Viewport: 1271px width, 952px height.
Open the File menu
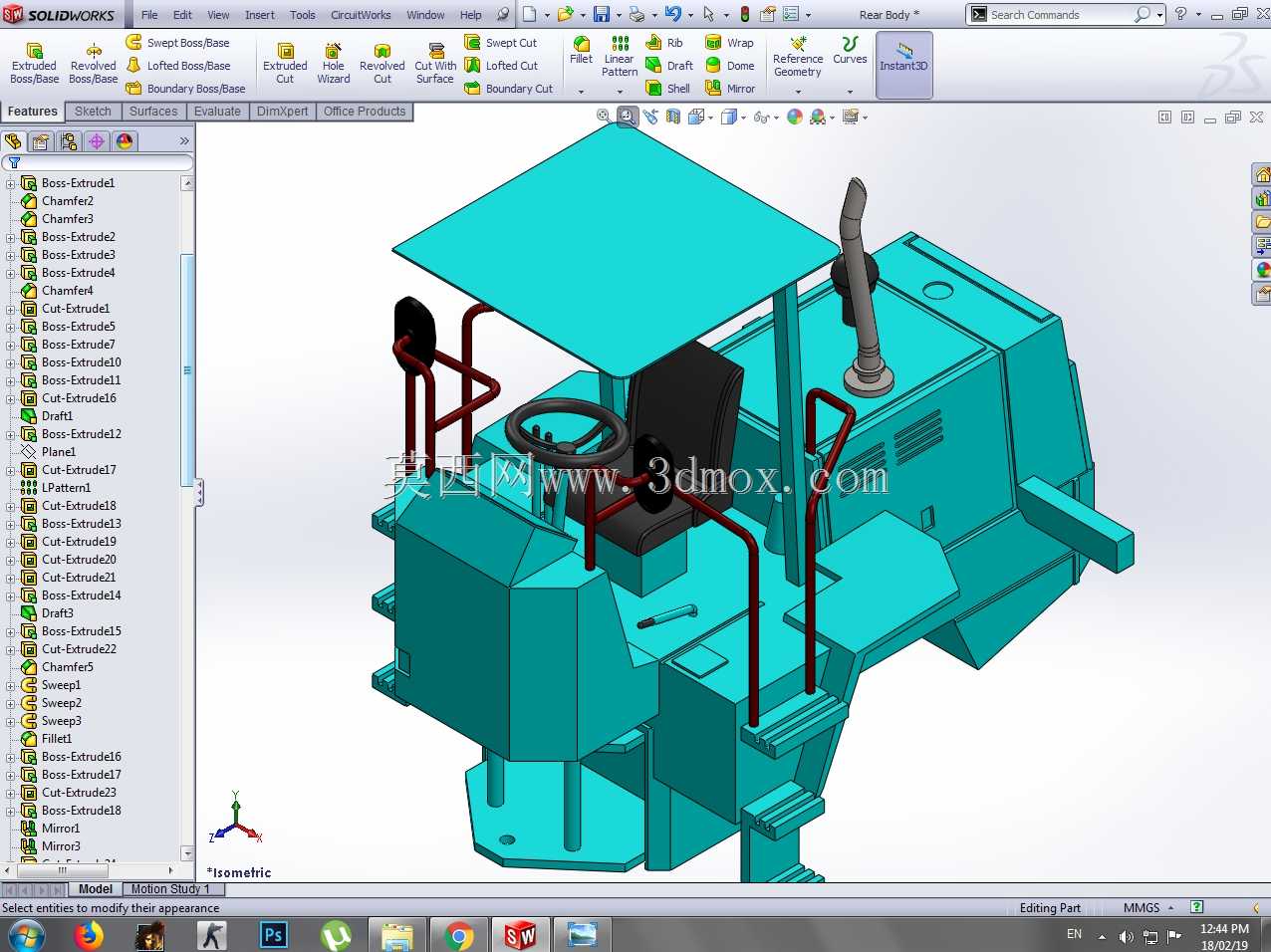[x=149, y=15]
